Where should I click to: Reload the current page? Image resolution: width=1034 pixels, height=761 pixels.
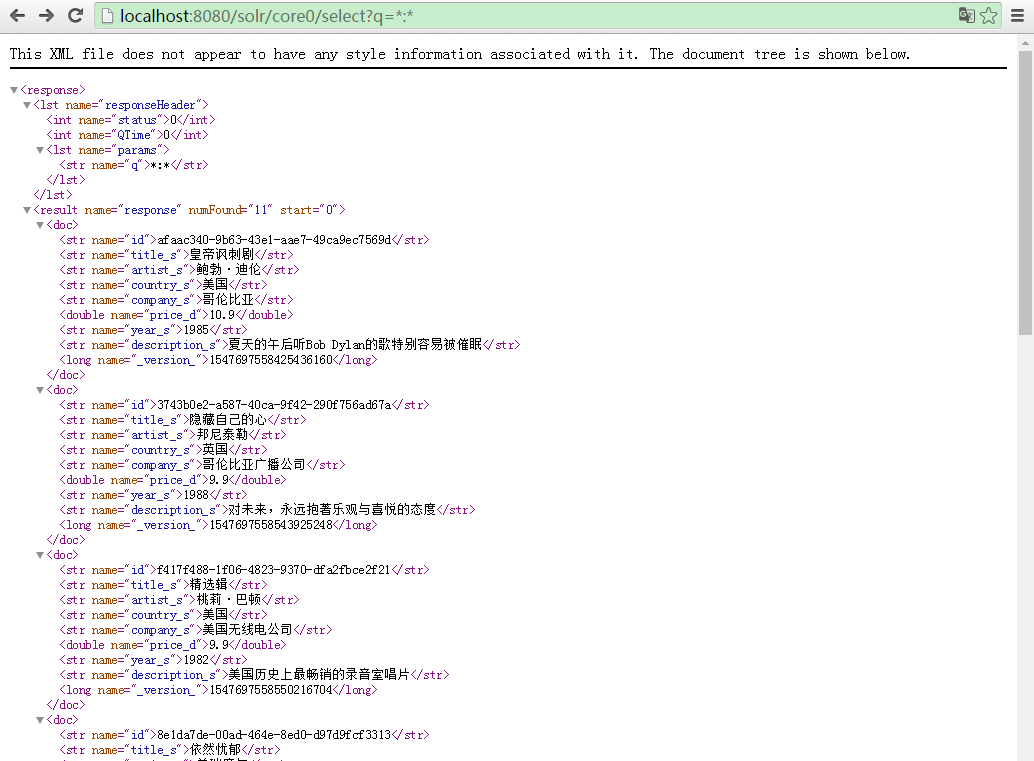(75, 16)
